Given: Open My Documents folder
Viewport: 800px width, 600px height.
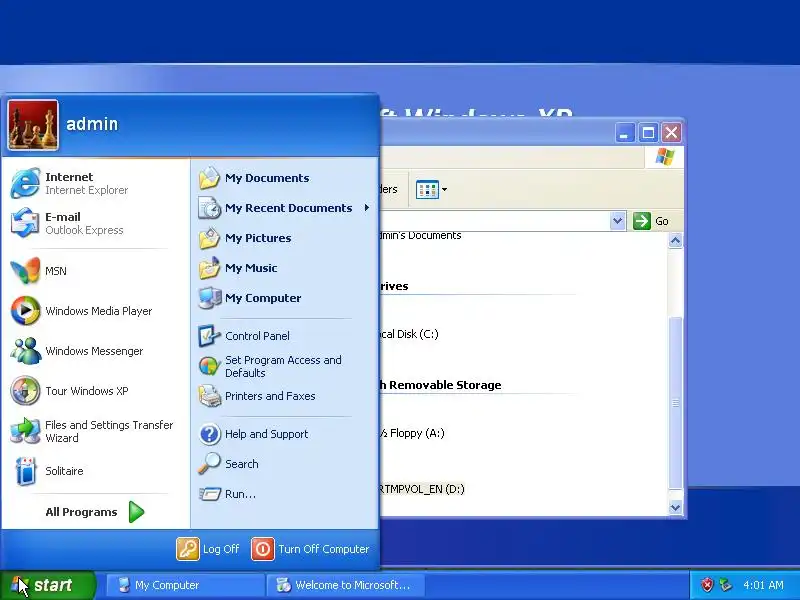Looking at the screenshot, I should 284,178.
